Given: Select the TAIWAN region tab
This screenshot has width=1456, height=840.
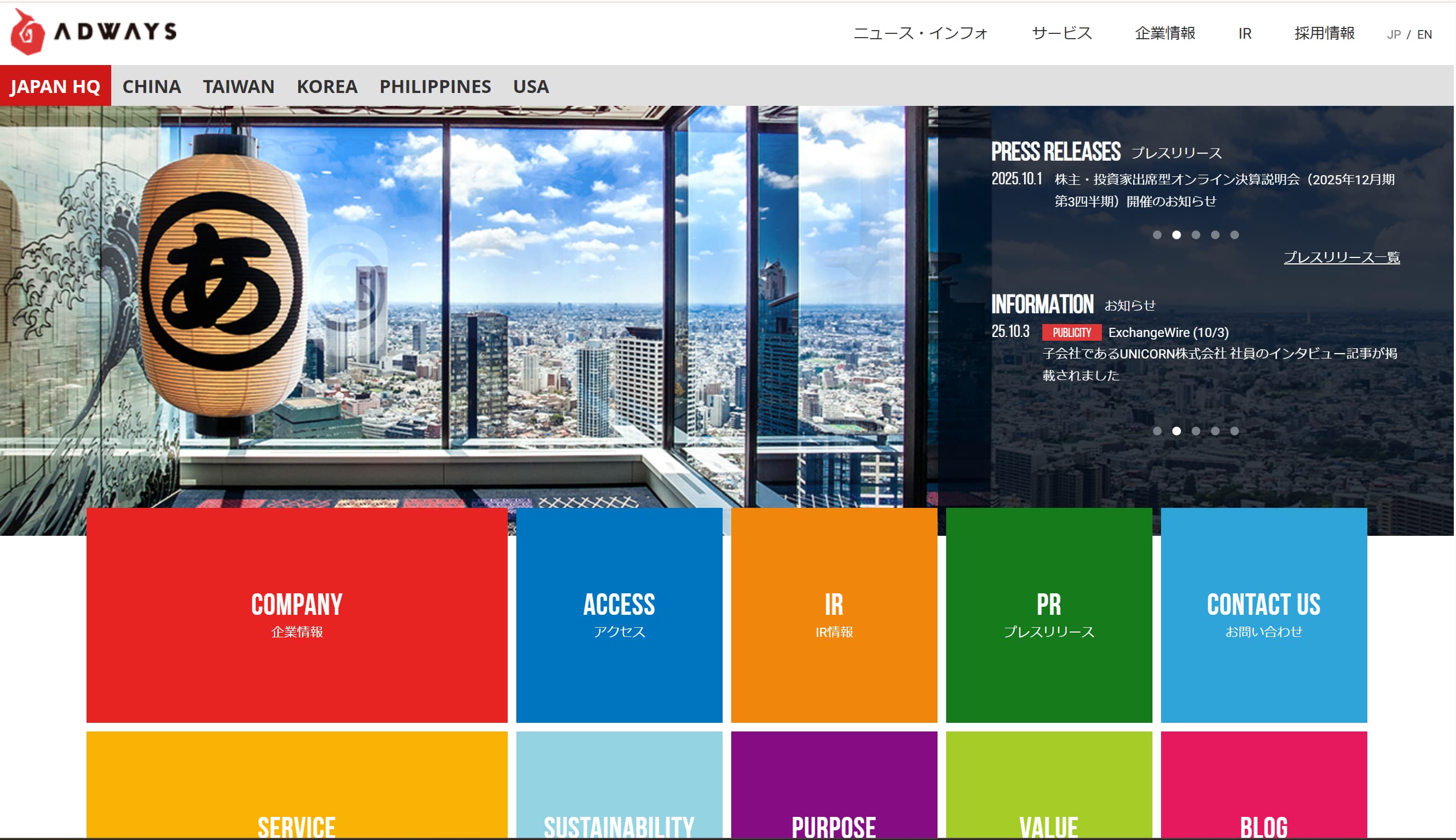Looking at the screenshot, I should tap(238, 87).
